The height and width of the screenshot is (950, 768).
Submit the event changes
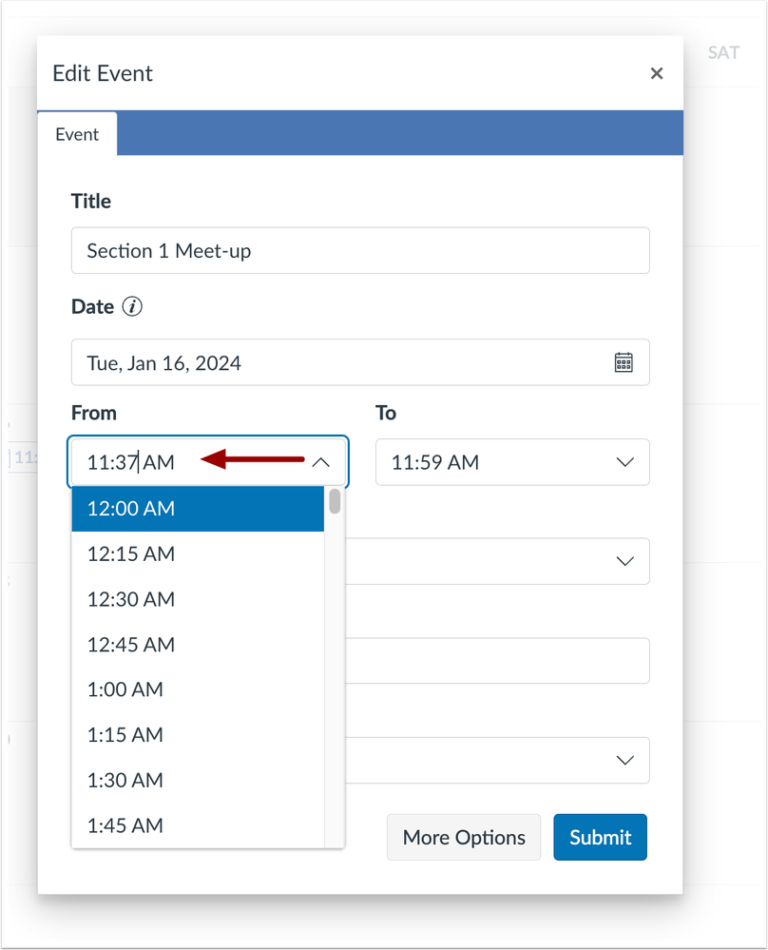click(600, 837)
